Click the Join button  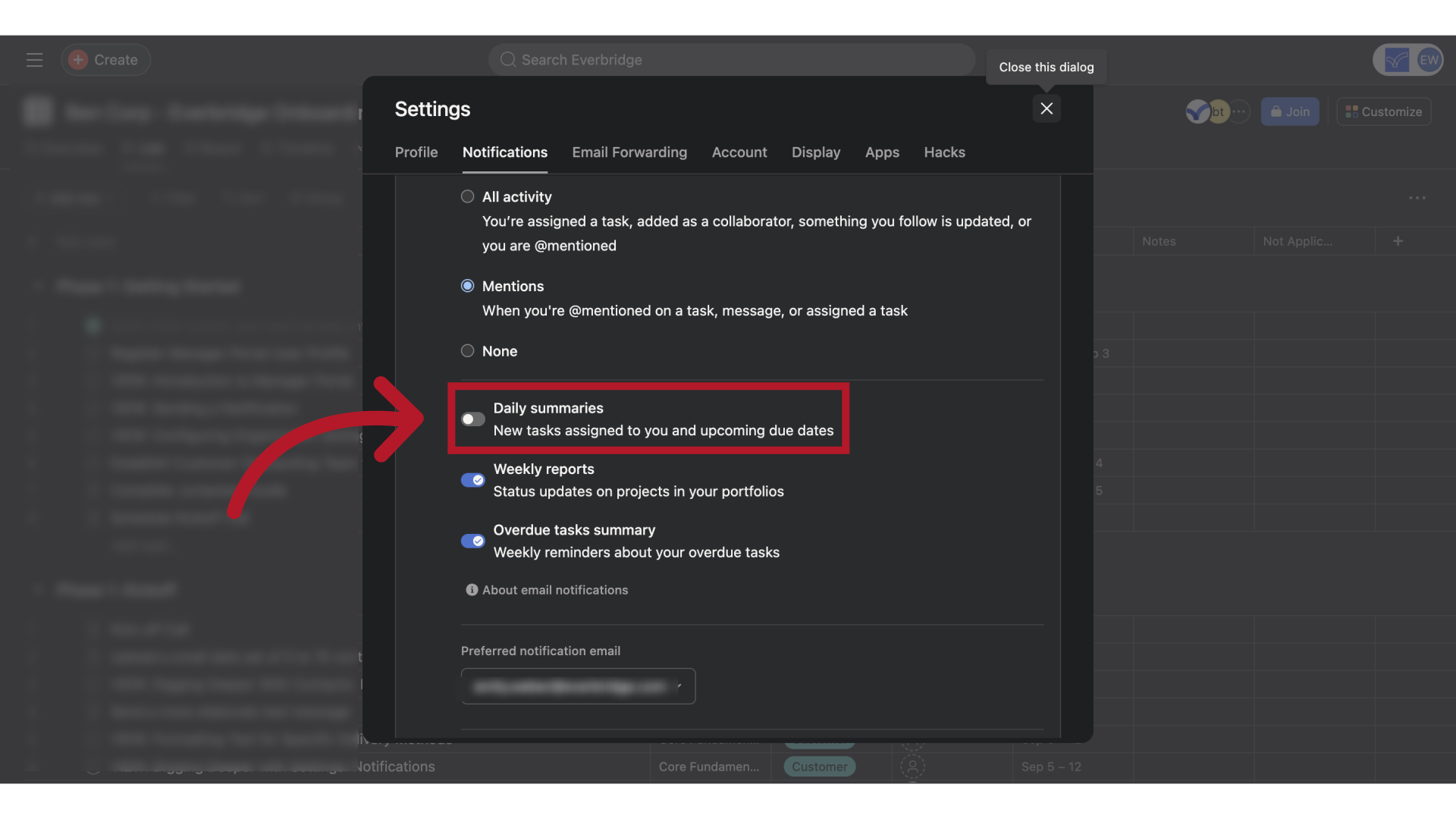1290,111
